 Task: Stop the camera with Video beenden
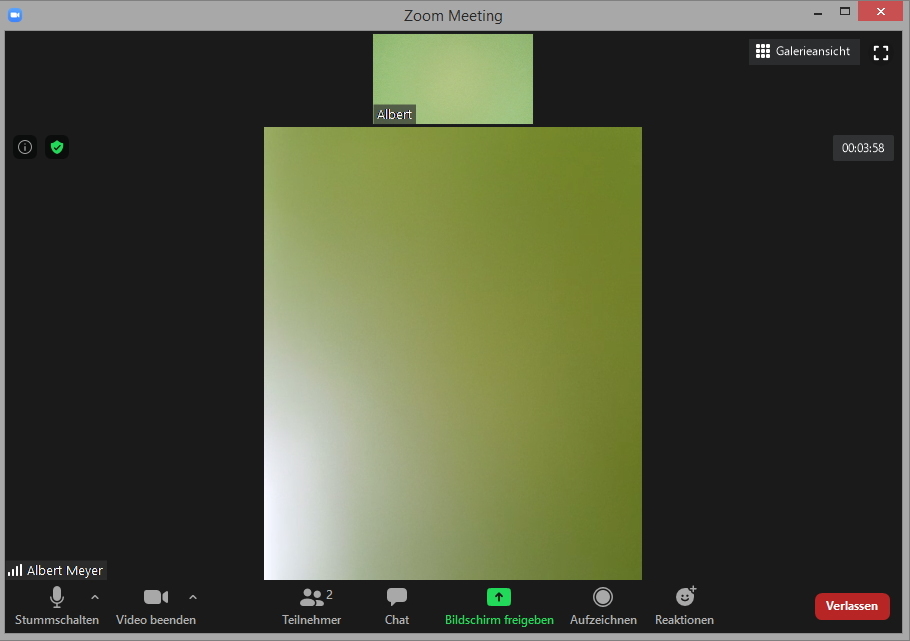(156, 606)
